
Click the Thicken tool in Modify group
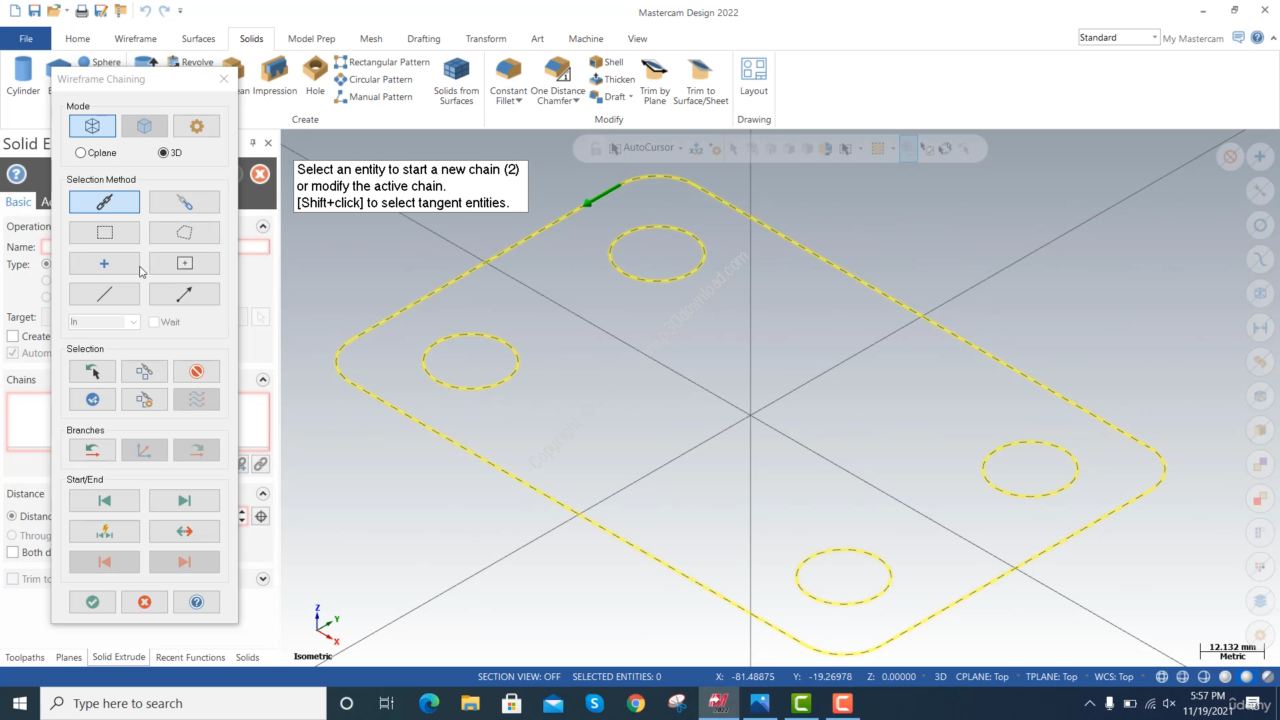612,79
